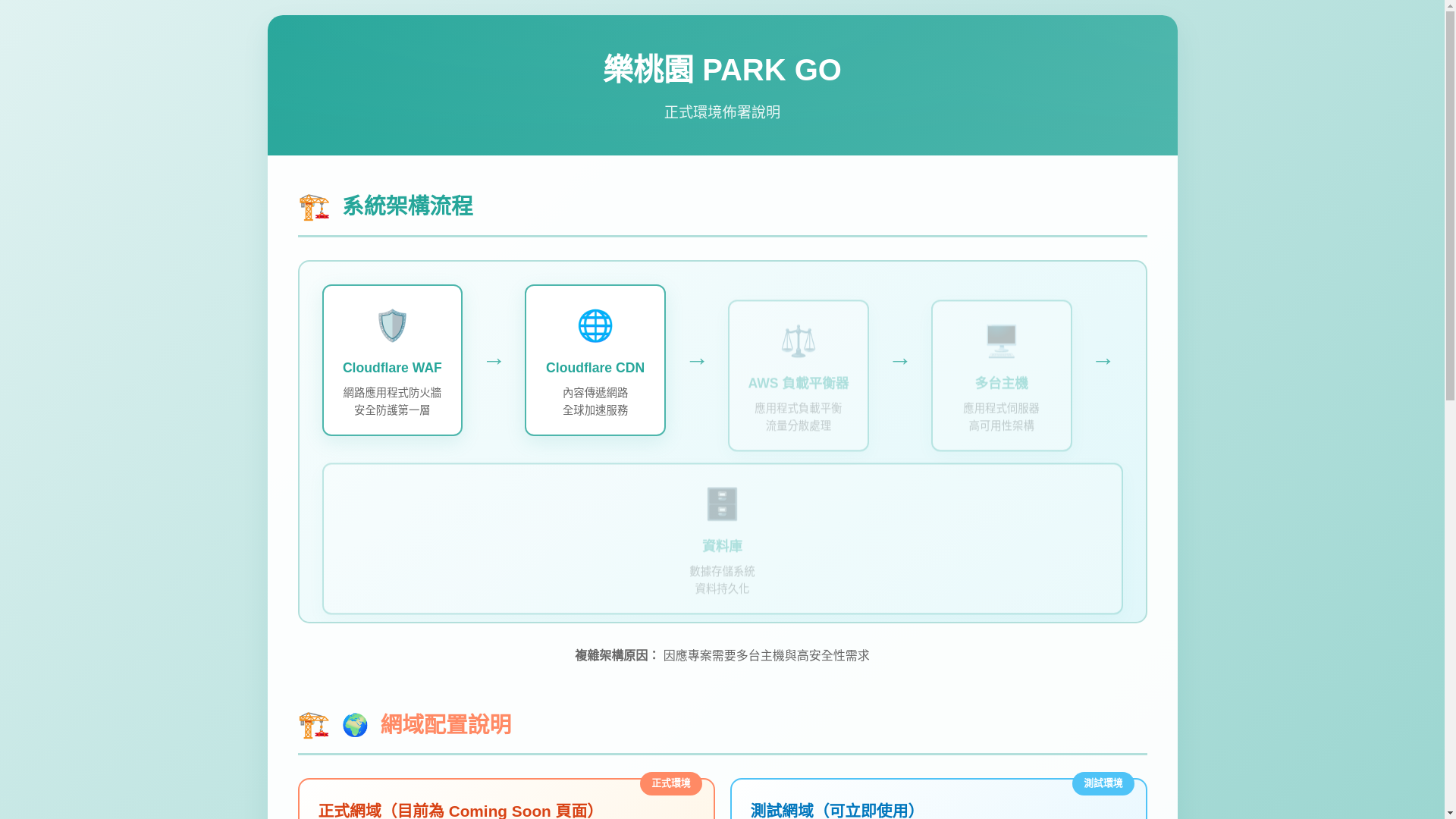Click the earth globe icon beside 網域配置說明
1456x819 pixels.
(355, 725)
